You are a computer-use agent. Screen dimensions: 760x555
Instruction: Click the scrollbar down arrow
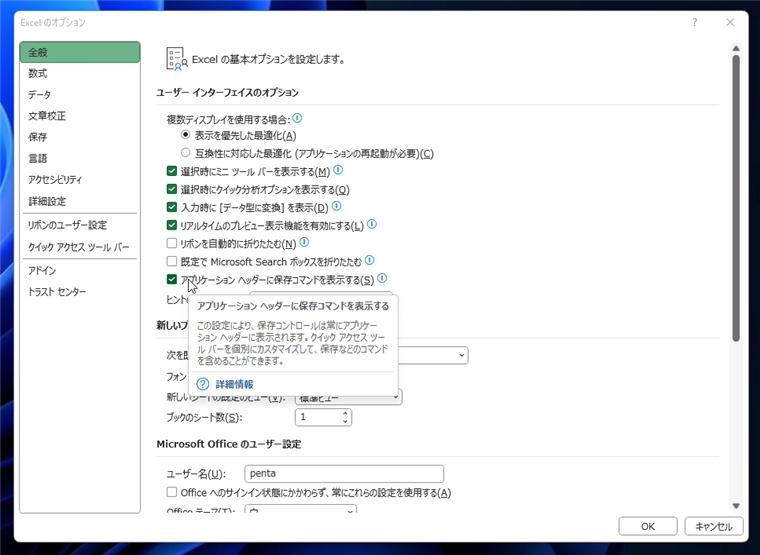tap(736, 506)
